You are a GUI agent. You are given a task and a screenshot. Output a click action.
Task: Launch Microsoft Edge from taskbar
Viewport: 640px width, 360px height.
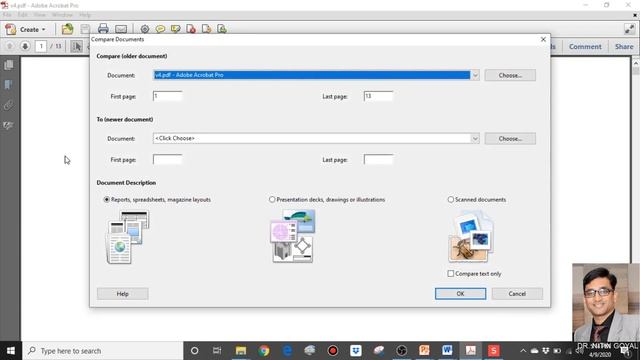click(x=287, y=351)
